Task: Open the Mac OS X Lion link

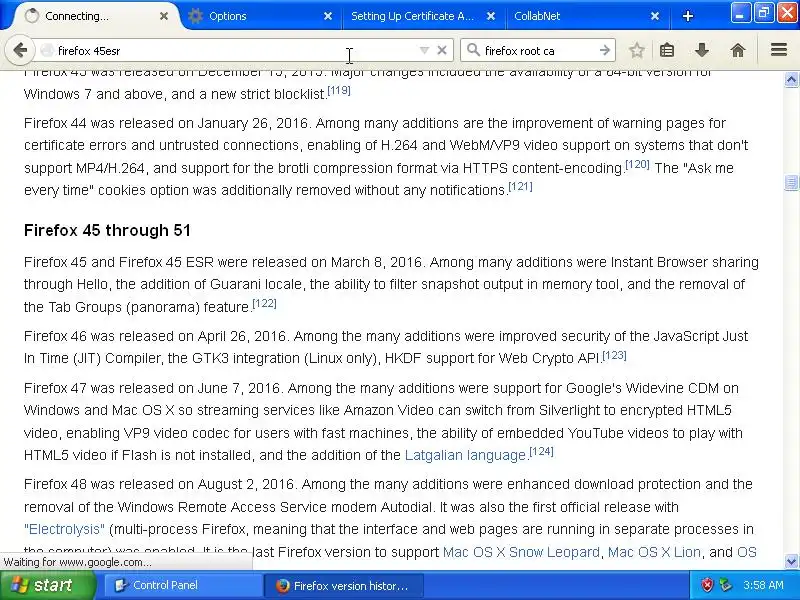Action: 654,552
